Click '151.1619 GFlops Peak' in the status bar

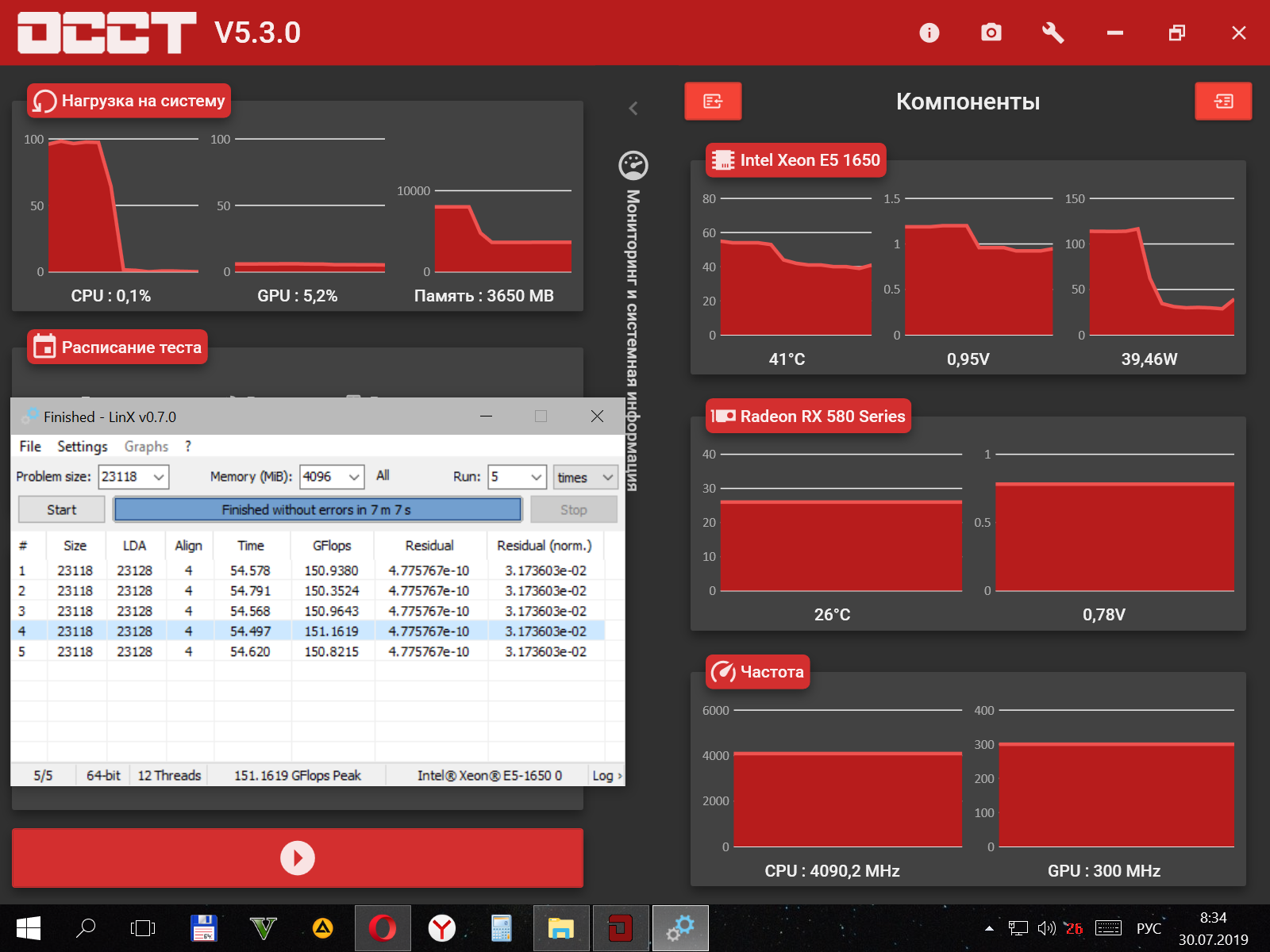[x=298, y=775]
